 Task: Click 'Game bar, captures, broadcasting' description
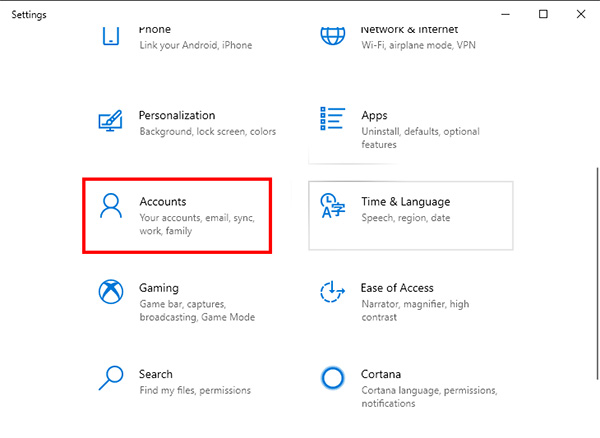coord(197,311)
